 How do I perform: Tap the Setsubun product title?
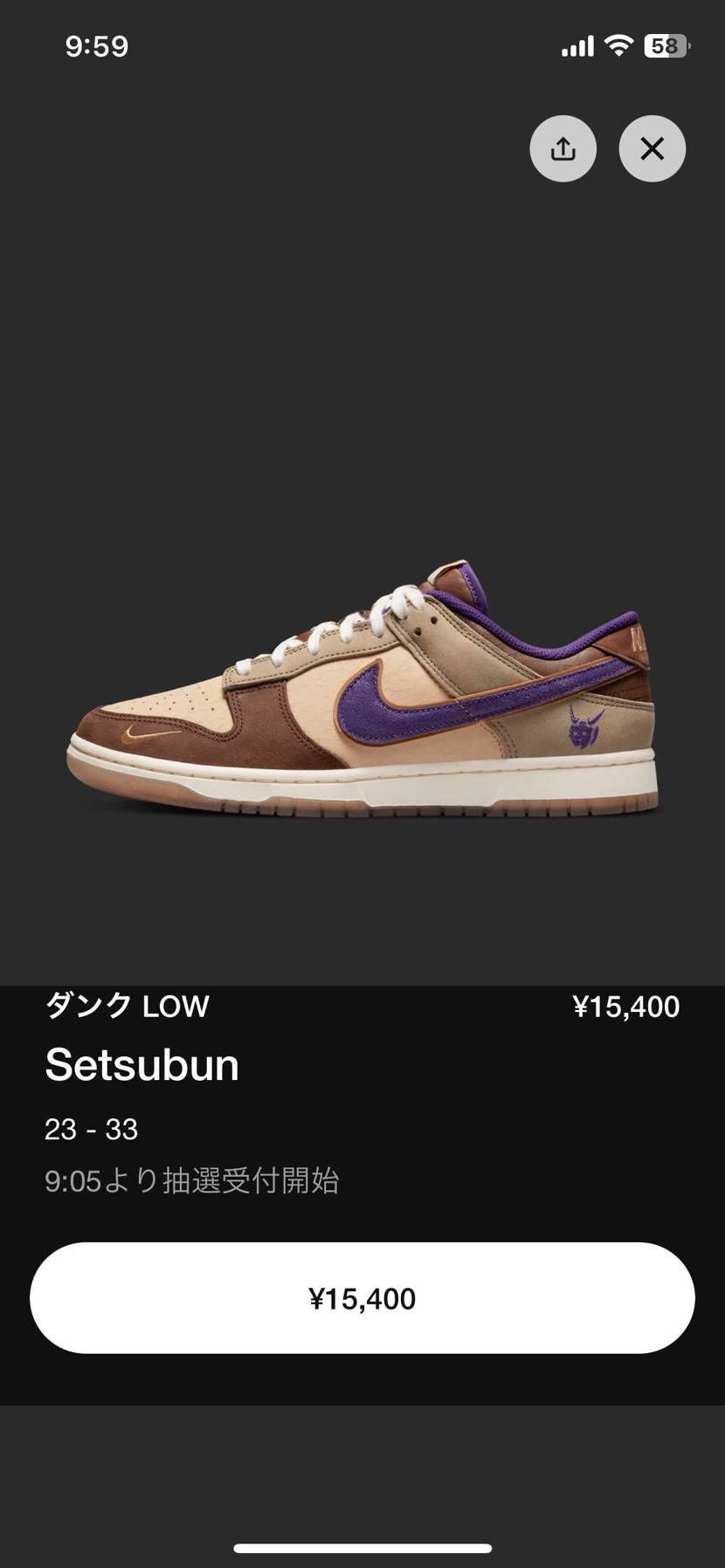pyautogui.click(x=142, y=1065)
